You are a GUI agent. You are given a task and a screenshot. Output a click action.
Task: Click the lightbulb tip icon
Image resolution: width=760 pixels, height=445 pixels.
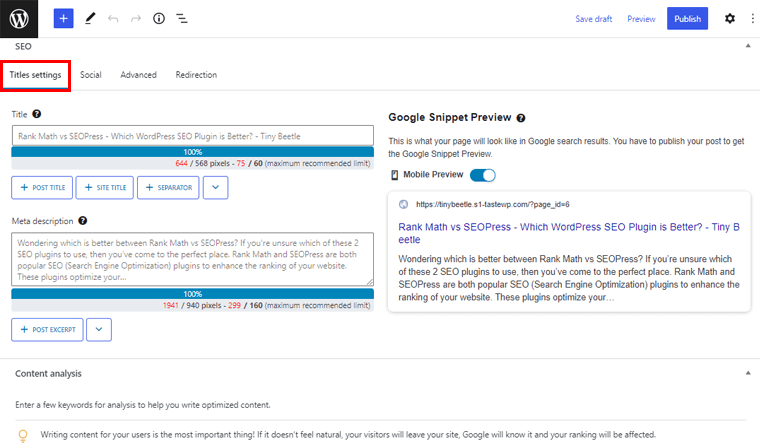click(23, 435)
